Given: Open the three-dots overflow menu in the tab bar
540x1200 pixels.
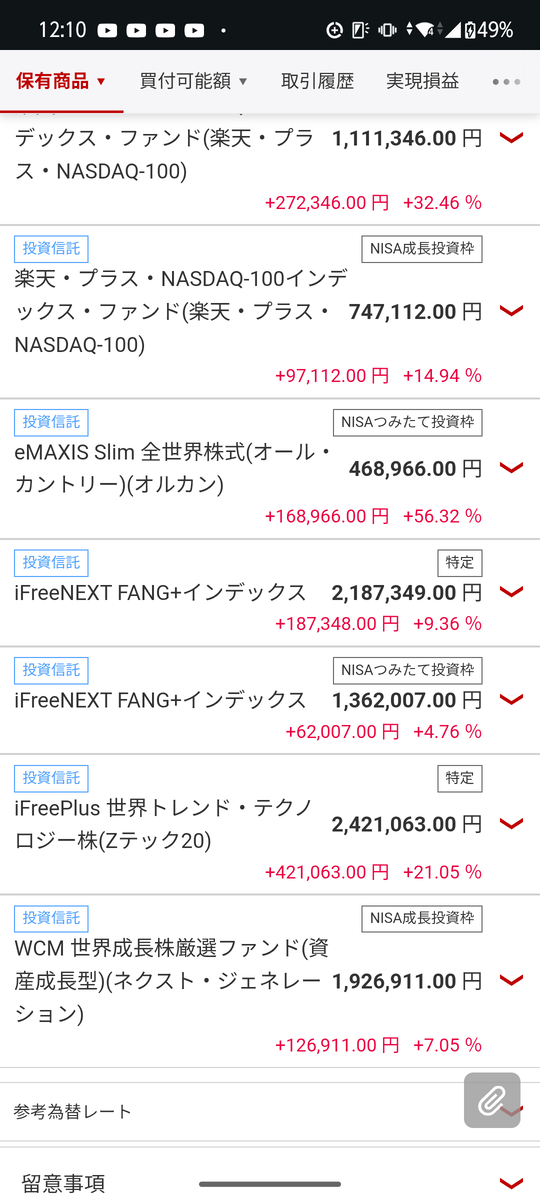Looking at the screenshot, I should tap(506, 82).
